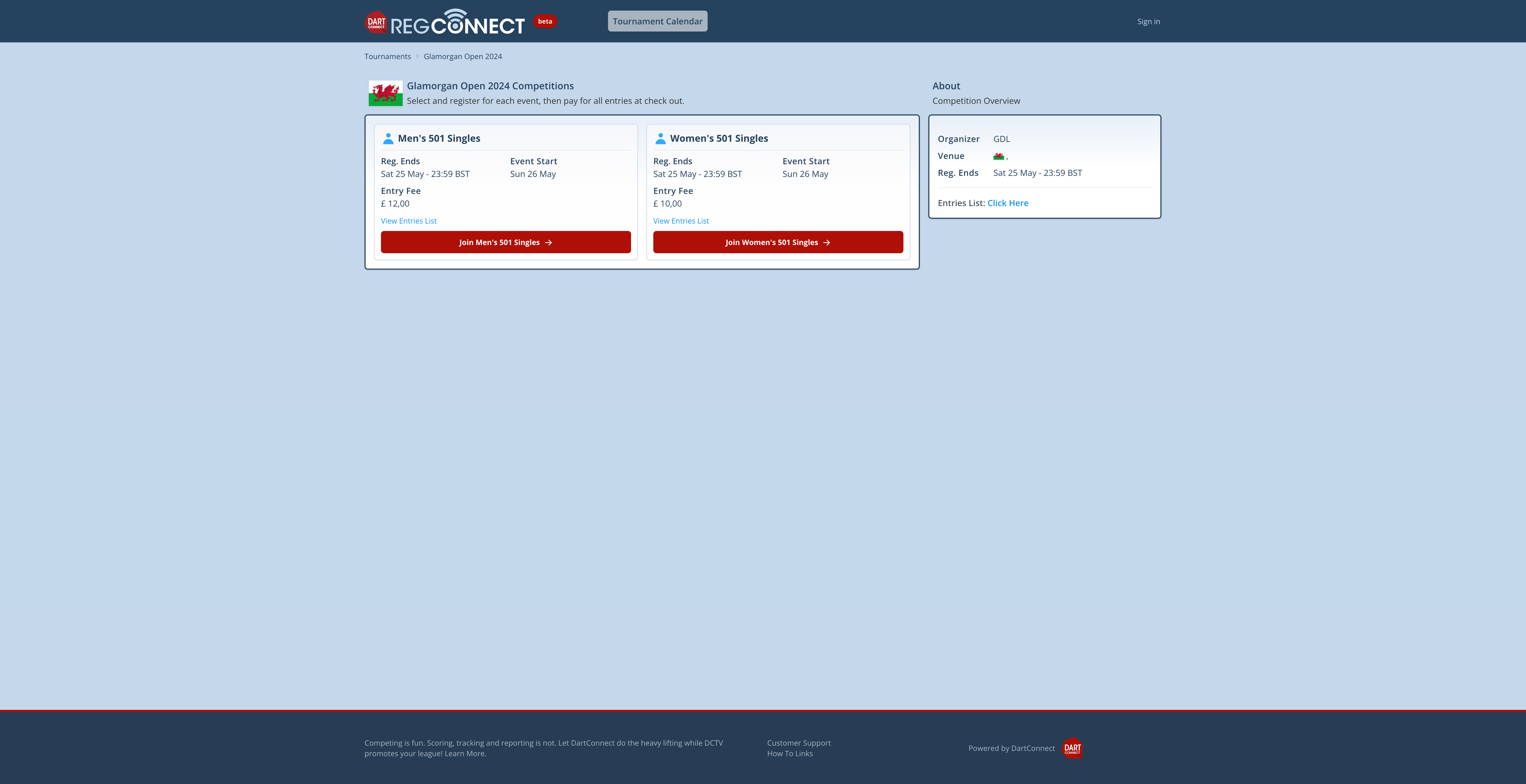Select the GDL organizer value
Image resolution: width=1526 pixels, height=784 pixels.
click(1002, 139)
